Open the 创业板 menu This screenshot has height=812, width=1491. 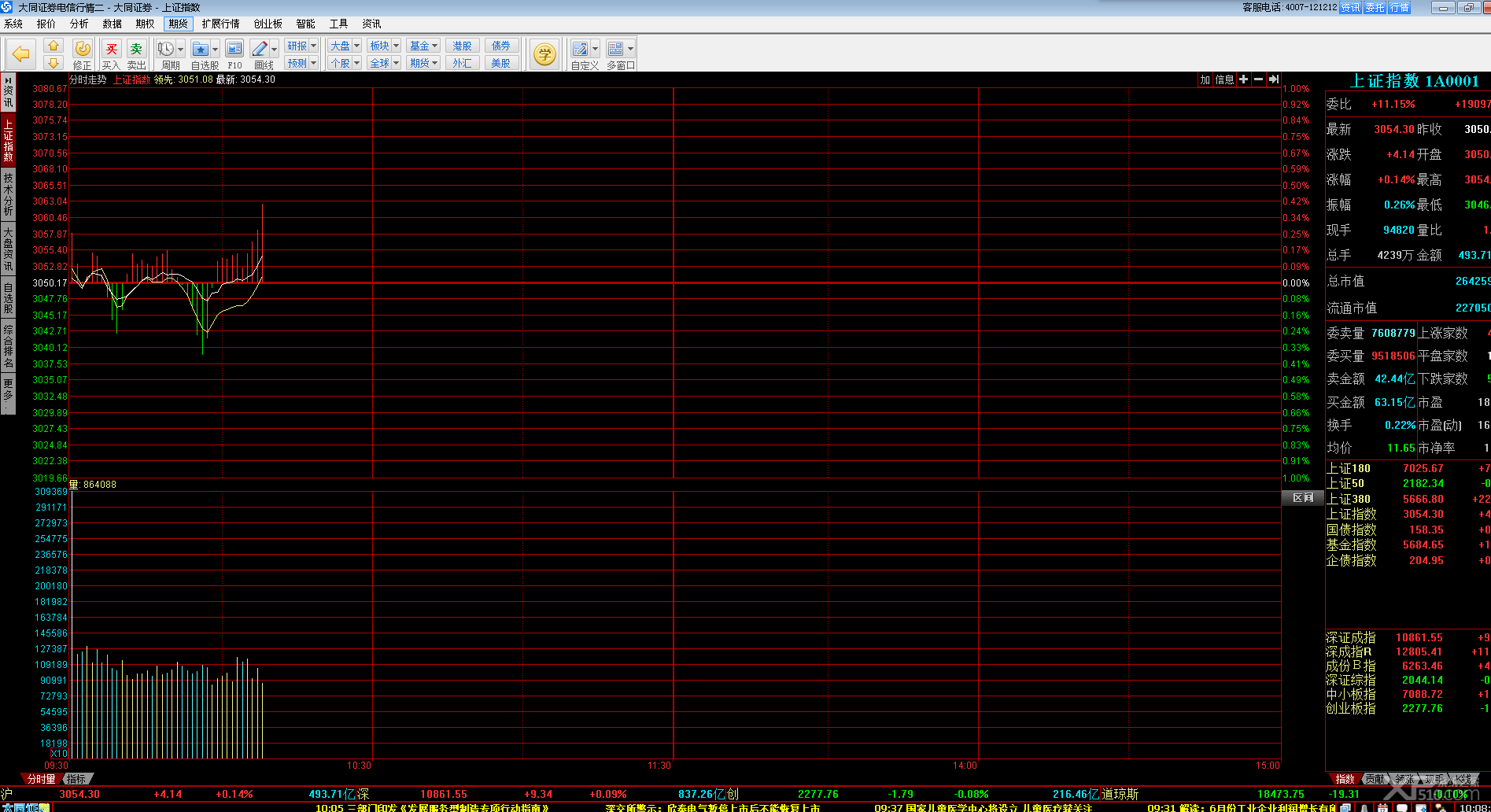(x=268, y=24)
